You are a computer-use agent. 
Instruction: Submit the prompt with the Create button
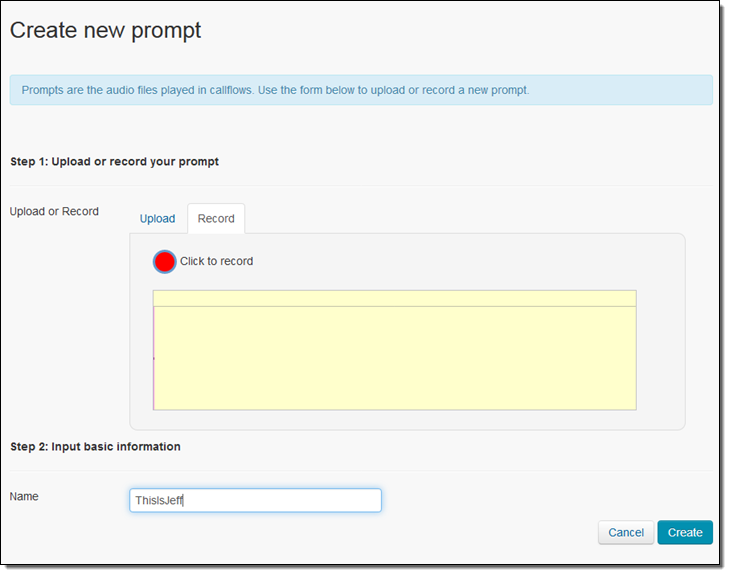click(x=685, y=532)
